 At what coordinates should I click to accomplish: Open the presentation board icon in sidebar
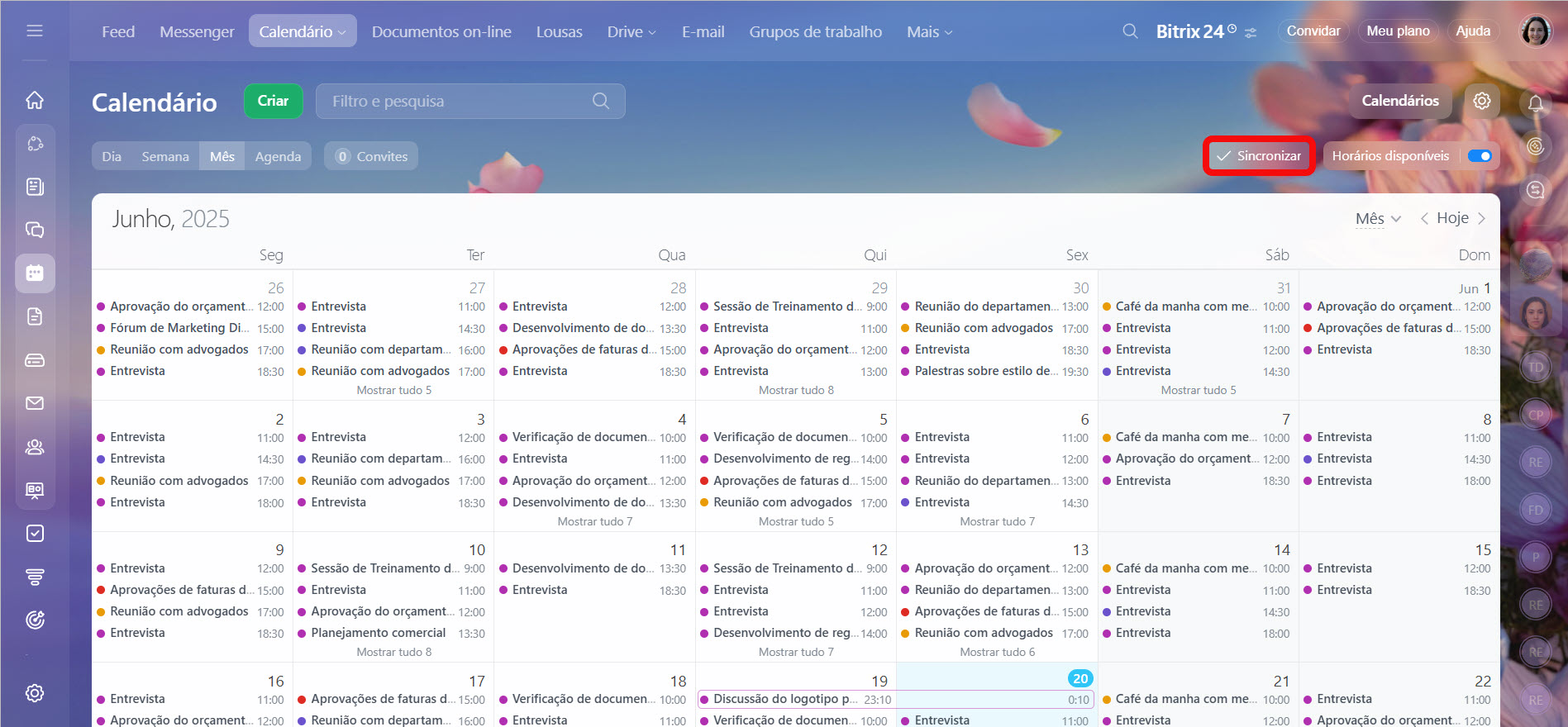[35, 491]
